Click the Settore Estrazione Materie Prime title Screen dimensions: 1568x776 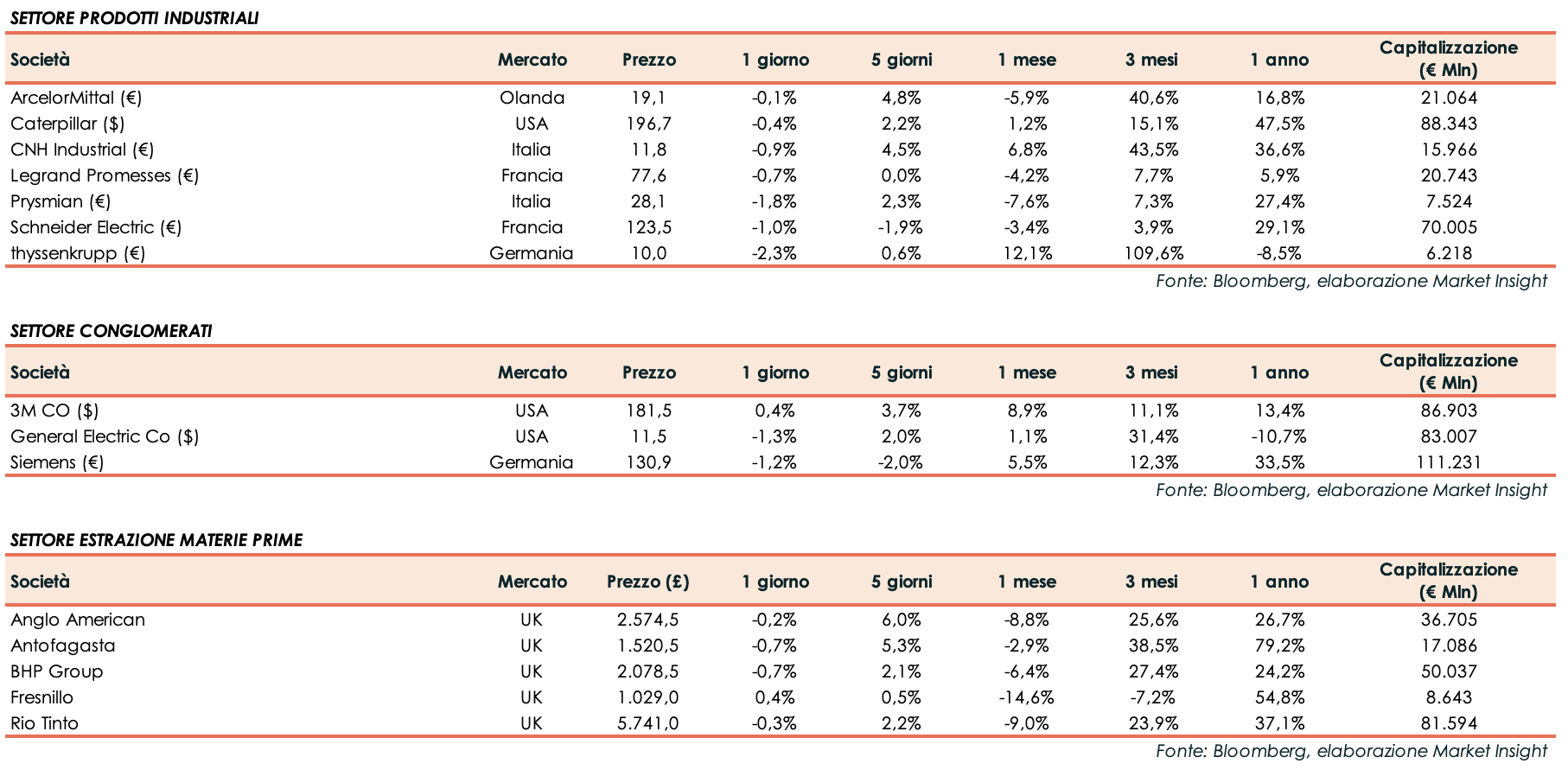(x=156, y=540)
